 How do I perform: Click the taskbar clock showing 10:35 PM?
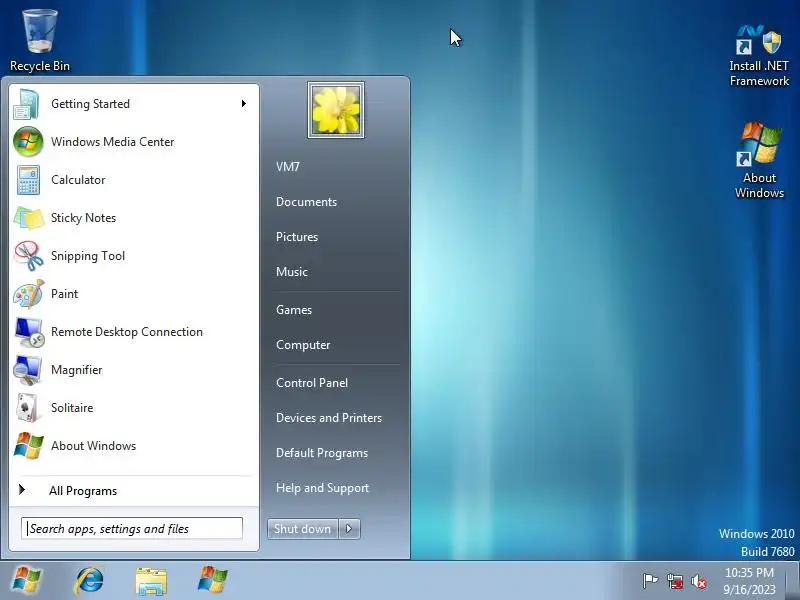[x=749, y=581]
